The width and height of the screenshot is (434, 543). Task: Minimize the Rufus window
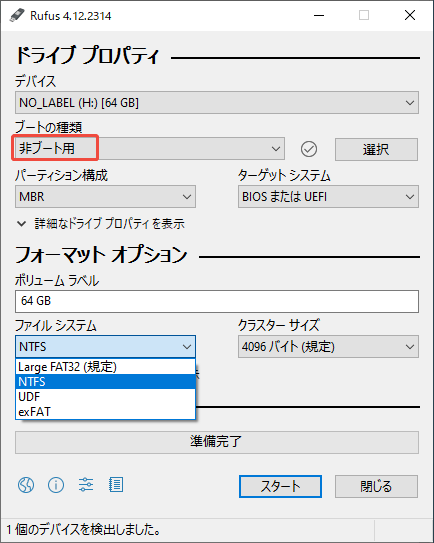click(319, 15)
